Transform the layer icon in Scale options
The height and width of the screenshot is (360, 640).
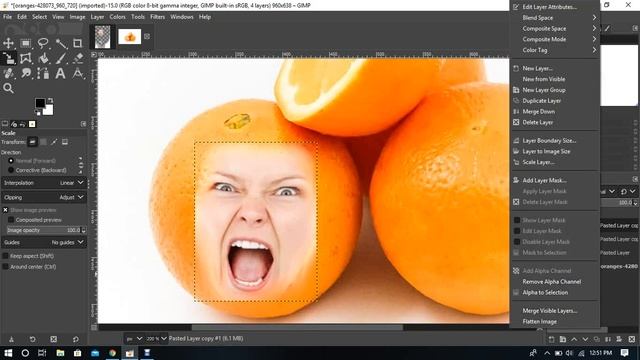coord(33,142)
